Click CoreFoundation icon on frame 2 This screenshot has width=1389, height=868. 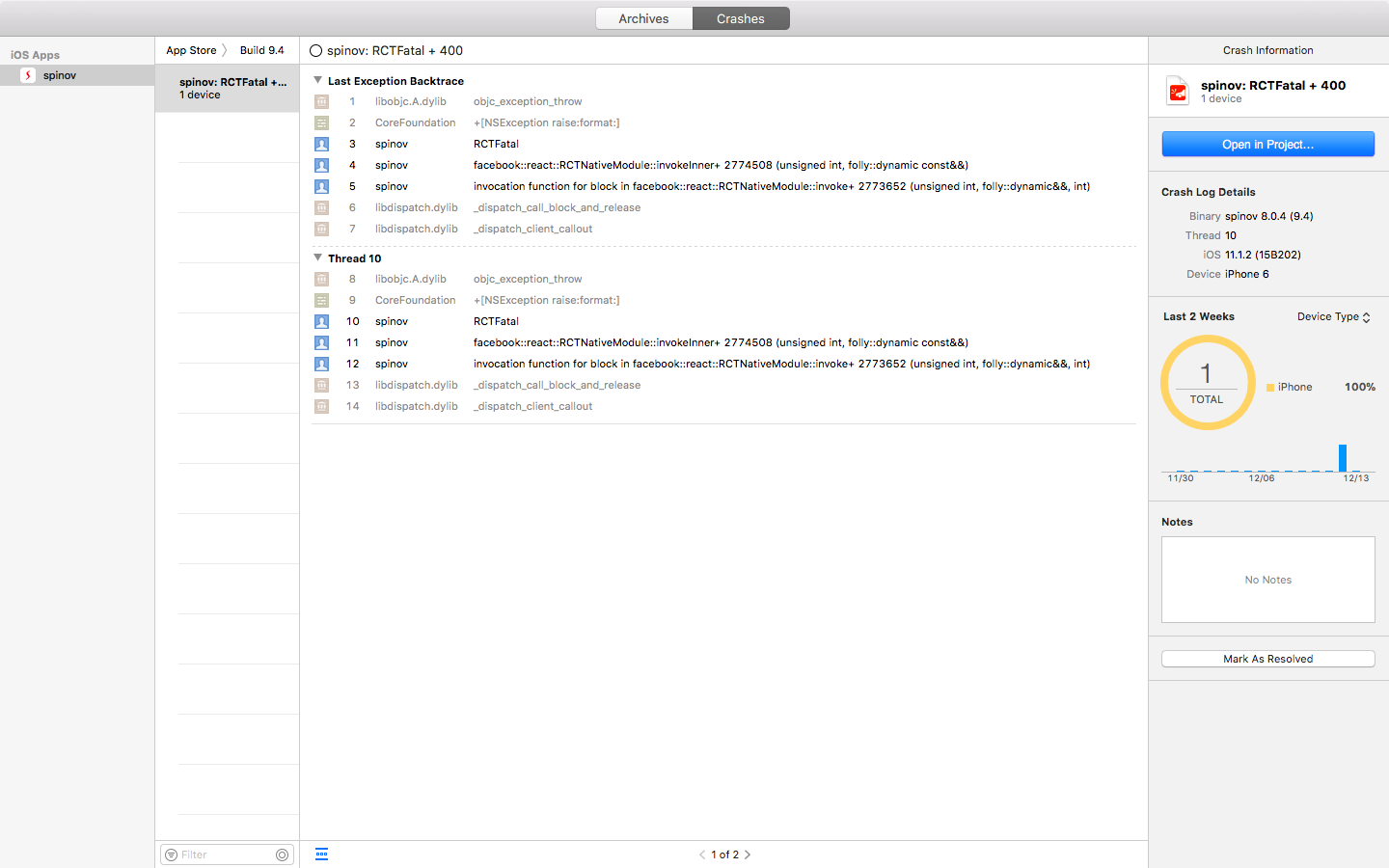tap(322, 122)
